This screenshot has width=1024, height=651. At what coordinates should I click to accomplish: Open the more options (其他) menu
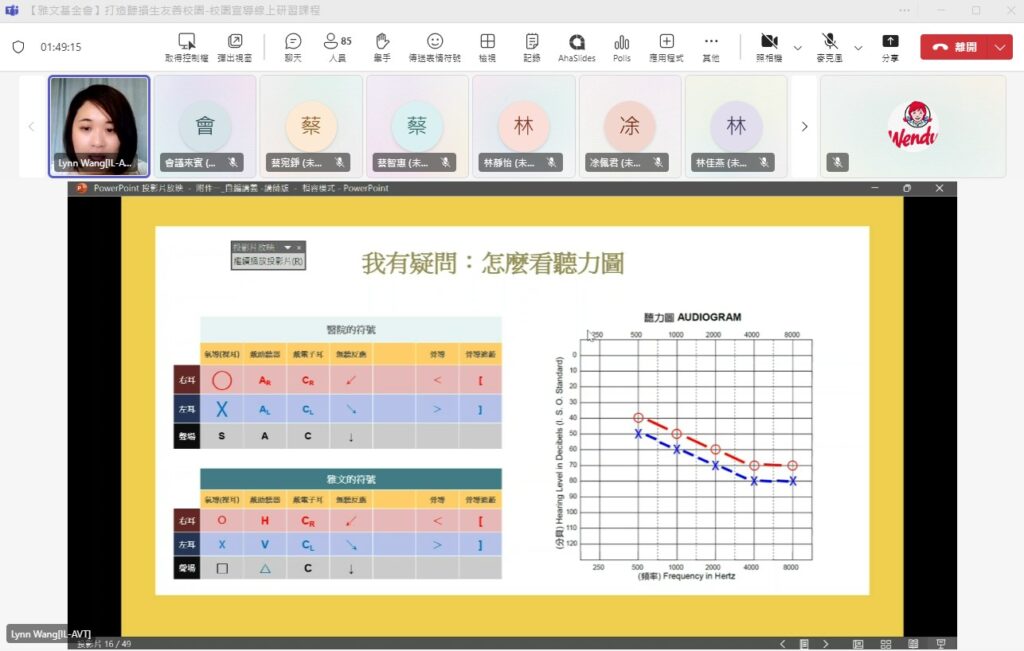(x=711, y=46)
